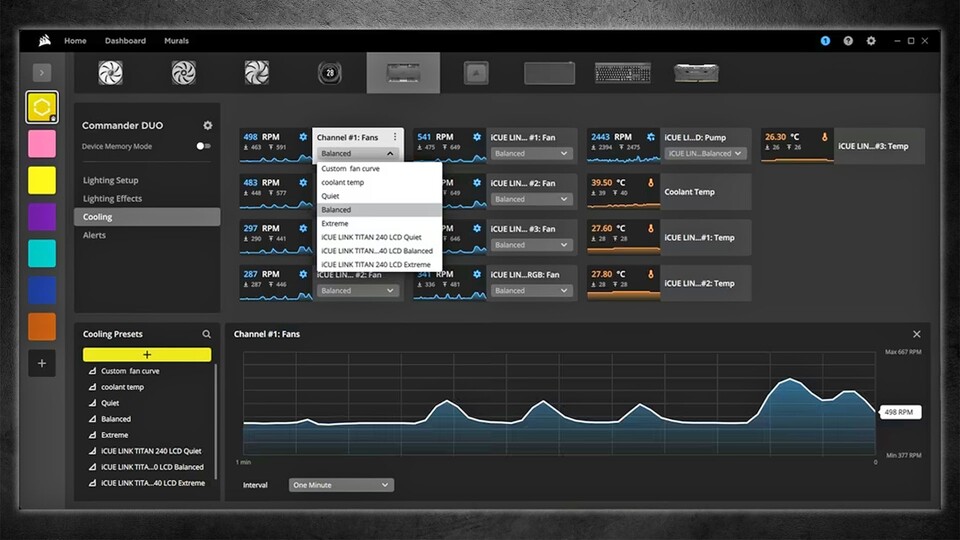Select the first fan device thumbnail
The width and height of the screenshot is (960, 540).
[110, 73]
